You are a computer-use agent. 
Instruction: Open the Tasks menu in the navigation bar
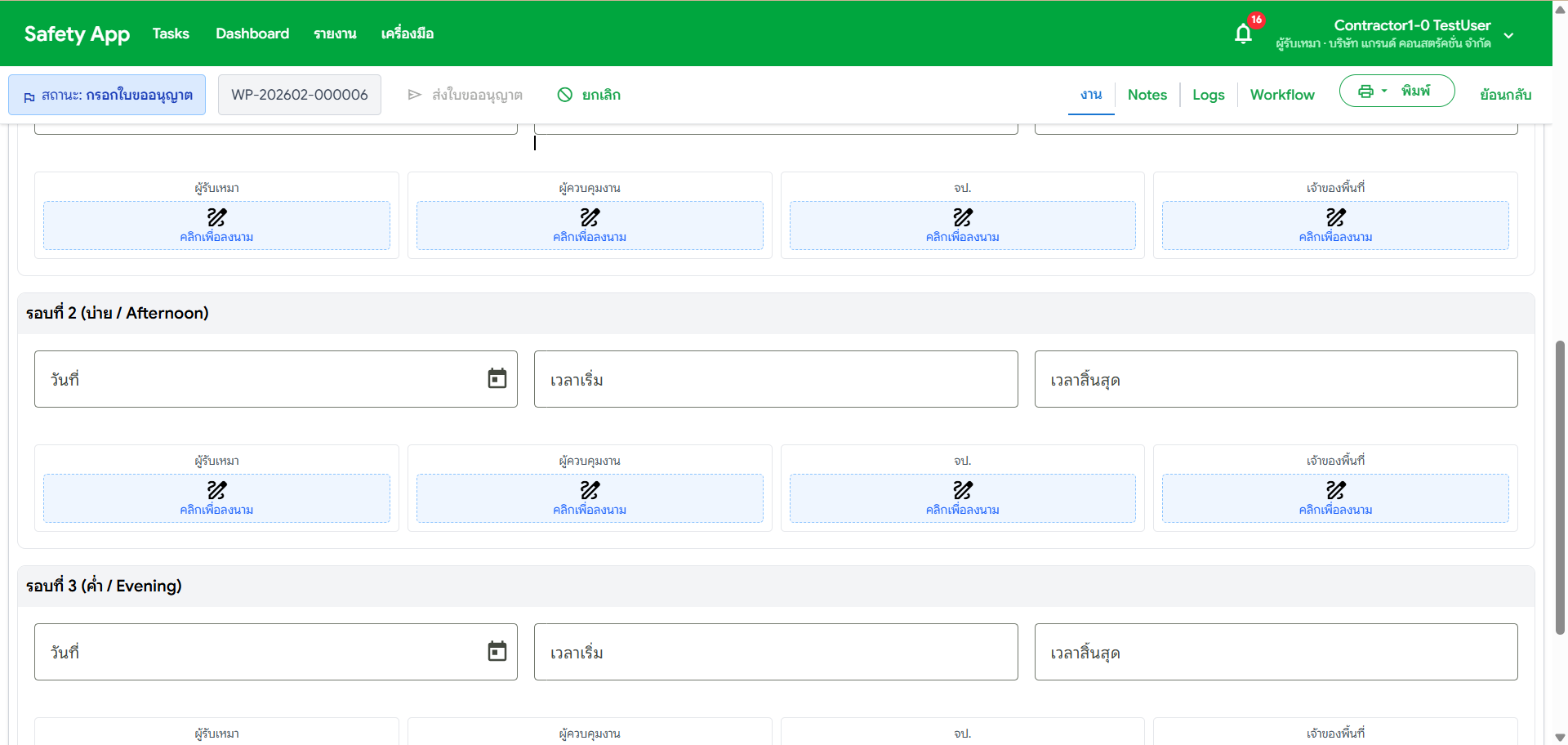point(171,33)
